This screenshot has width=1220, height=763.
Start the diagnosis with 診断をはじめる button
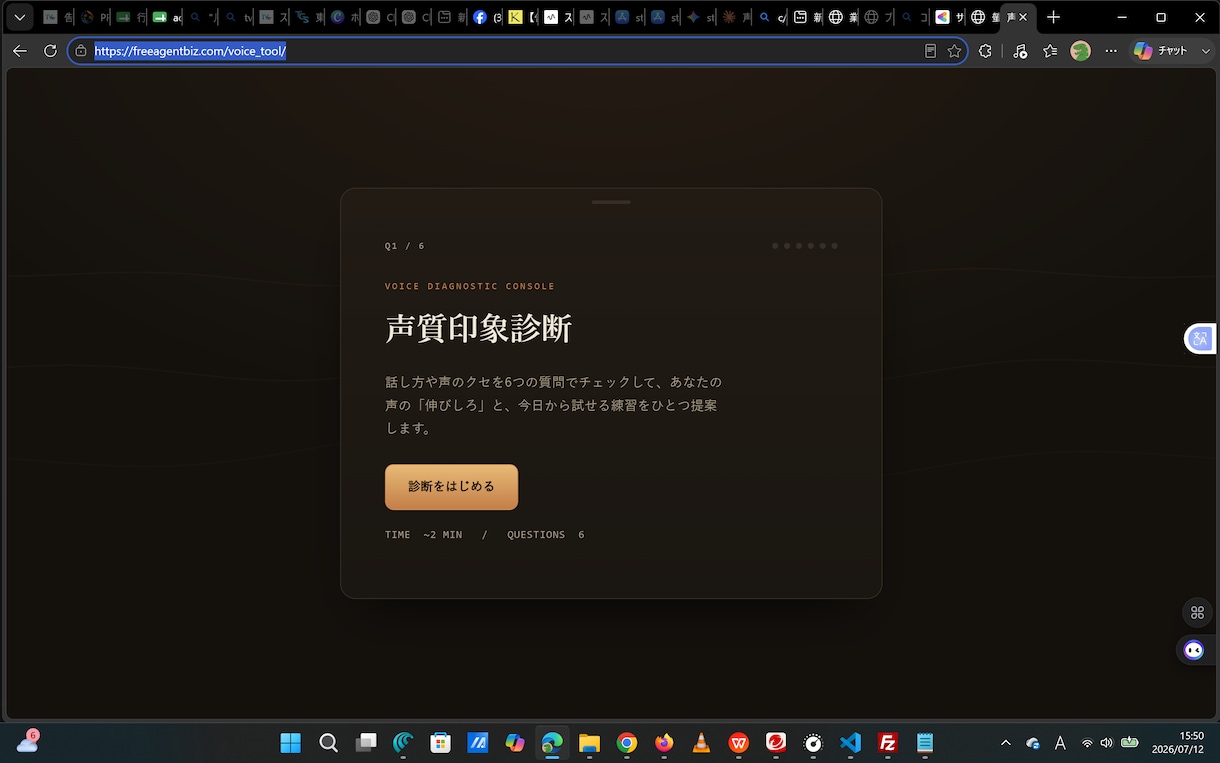coord(451,487)
